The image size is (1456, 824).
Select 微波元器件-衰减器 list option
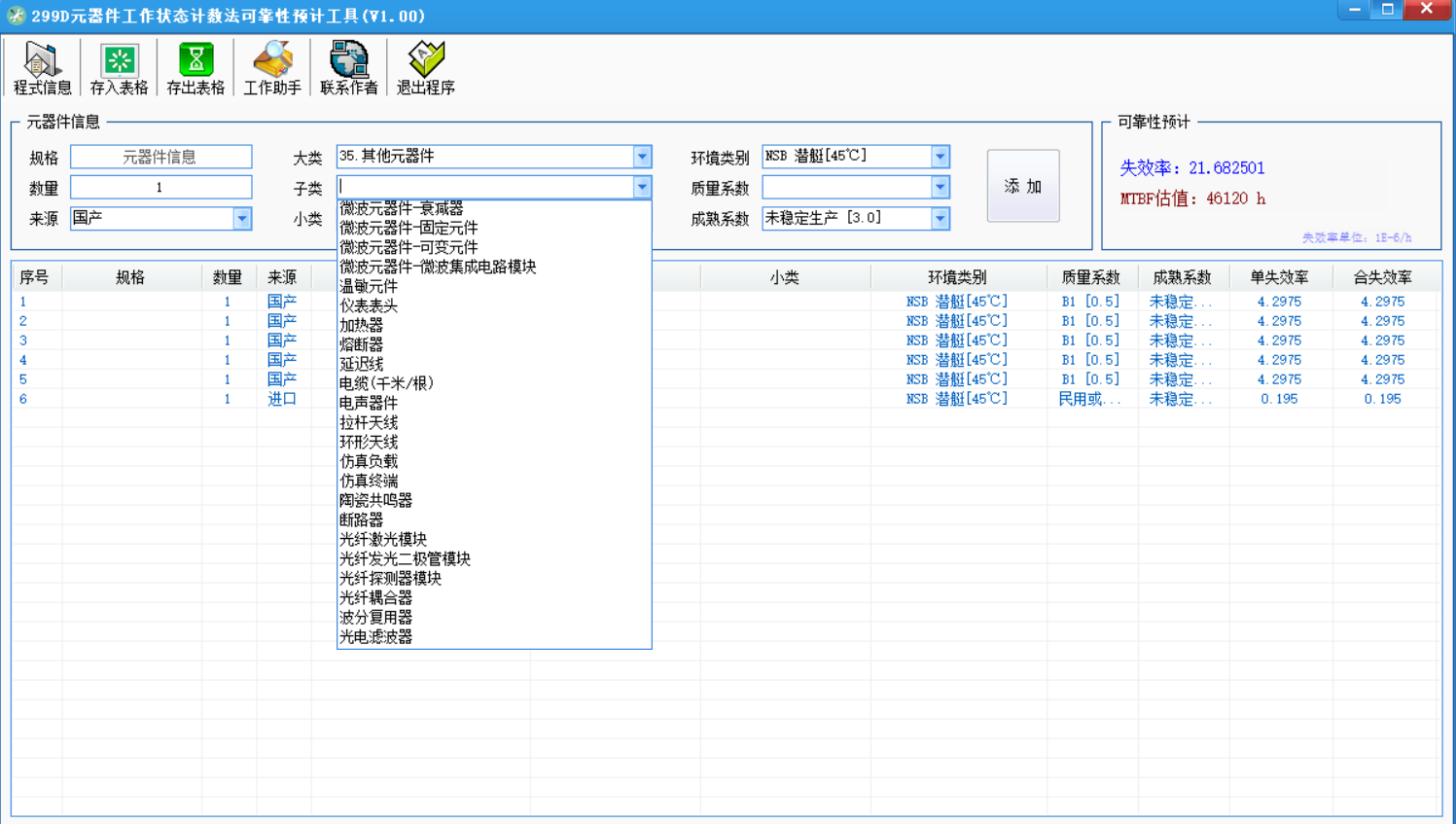(402, 209)
